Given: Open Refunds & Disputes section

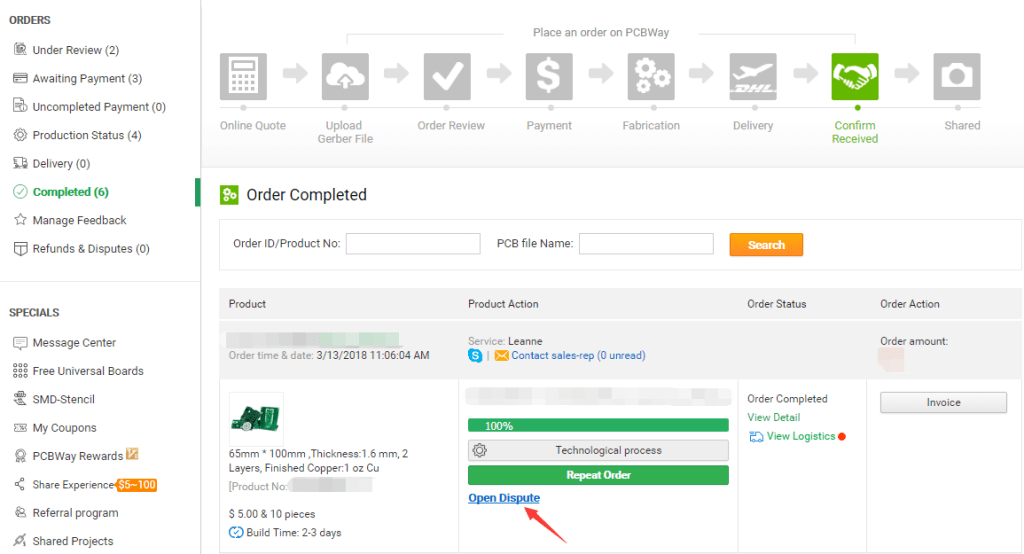Looking at the screenshot, I should coord(90,249).
